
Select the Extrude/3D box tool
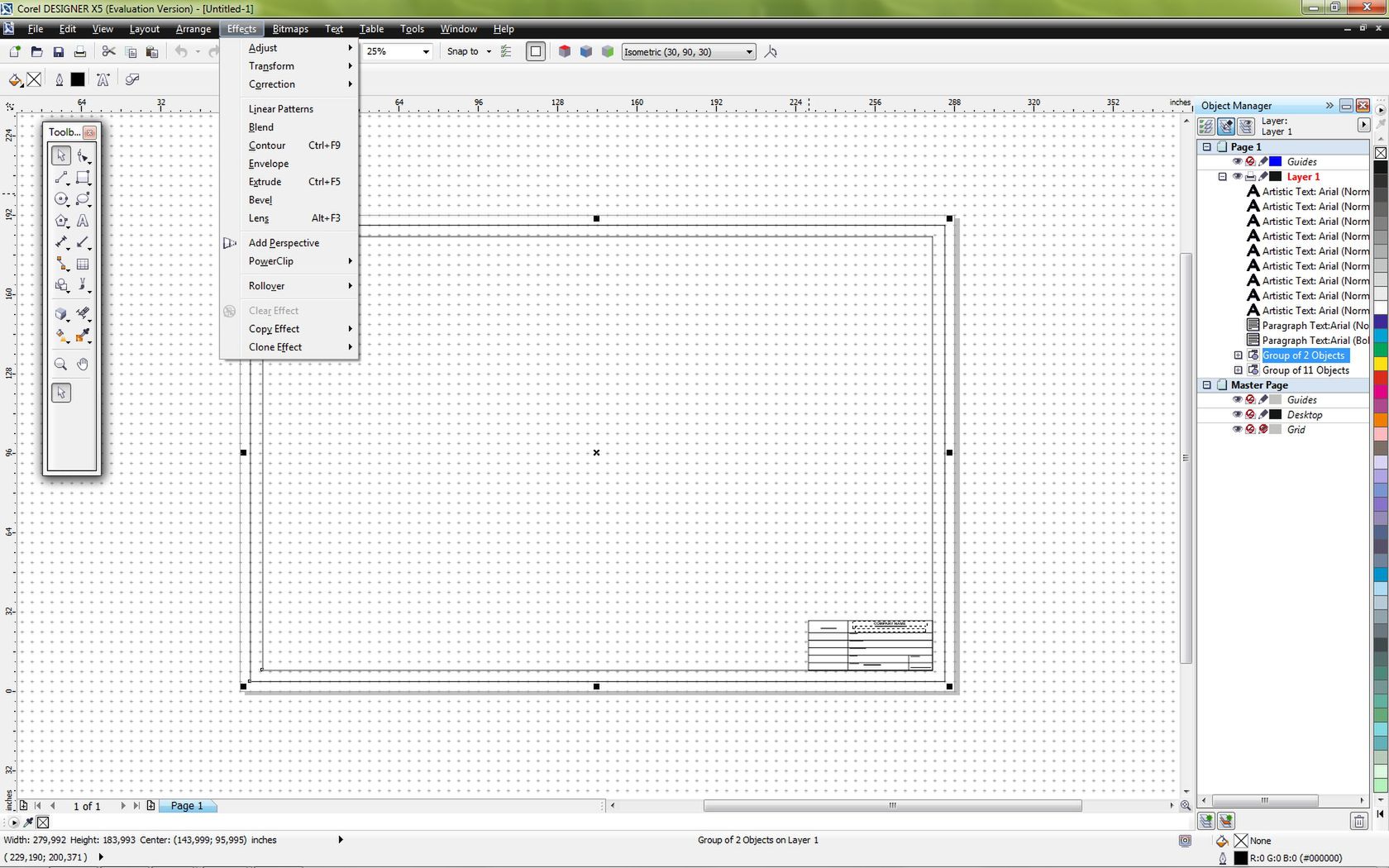tap(61, 313)
